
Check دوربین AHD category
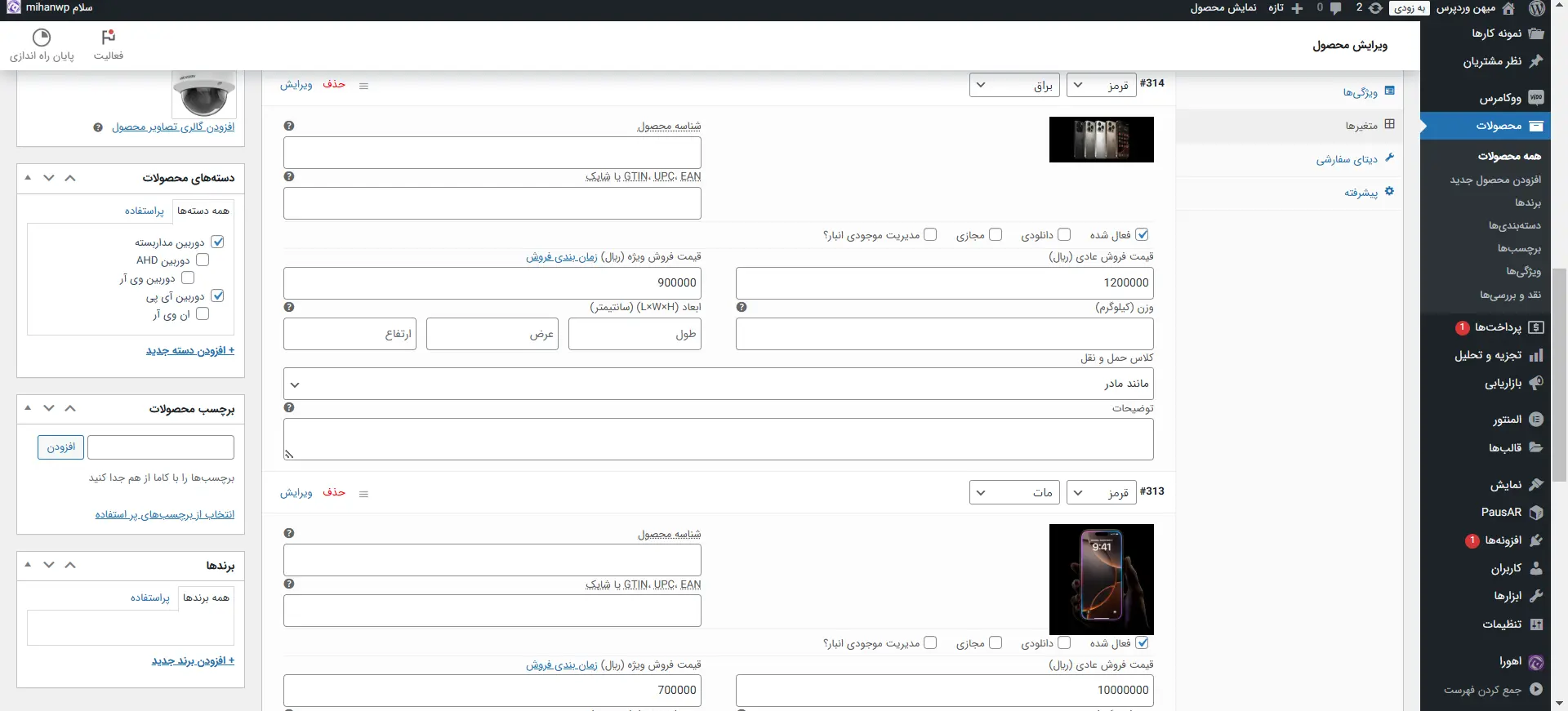point(203,260)
